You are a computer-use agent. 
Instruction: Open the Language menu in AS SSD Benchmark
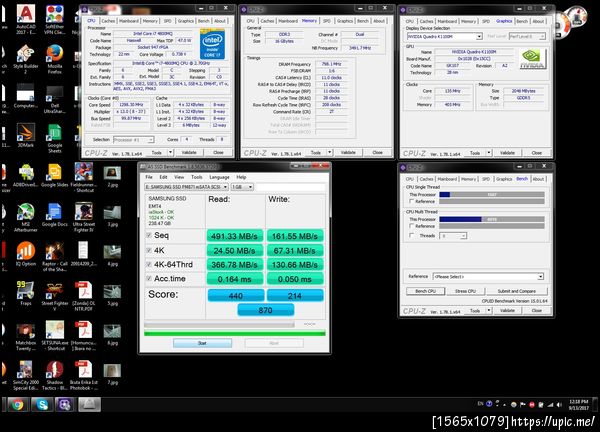pos(219,177)
